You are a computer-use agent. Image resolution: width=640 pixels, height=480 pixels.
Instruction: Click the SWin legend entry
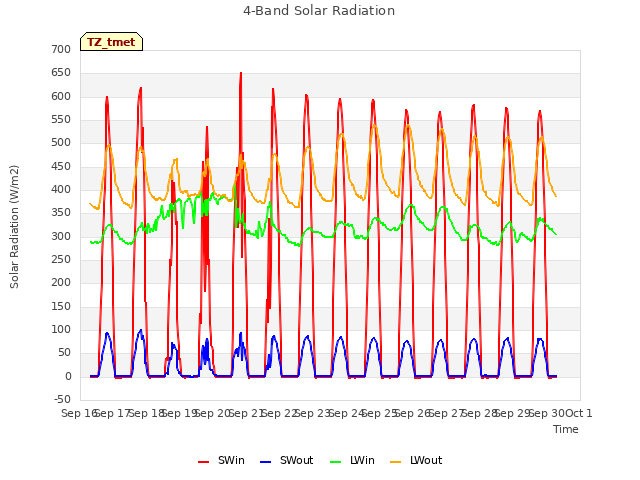tap(221, 460)
